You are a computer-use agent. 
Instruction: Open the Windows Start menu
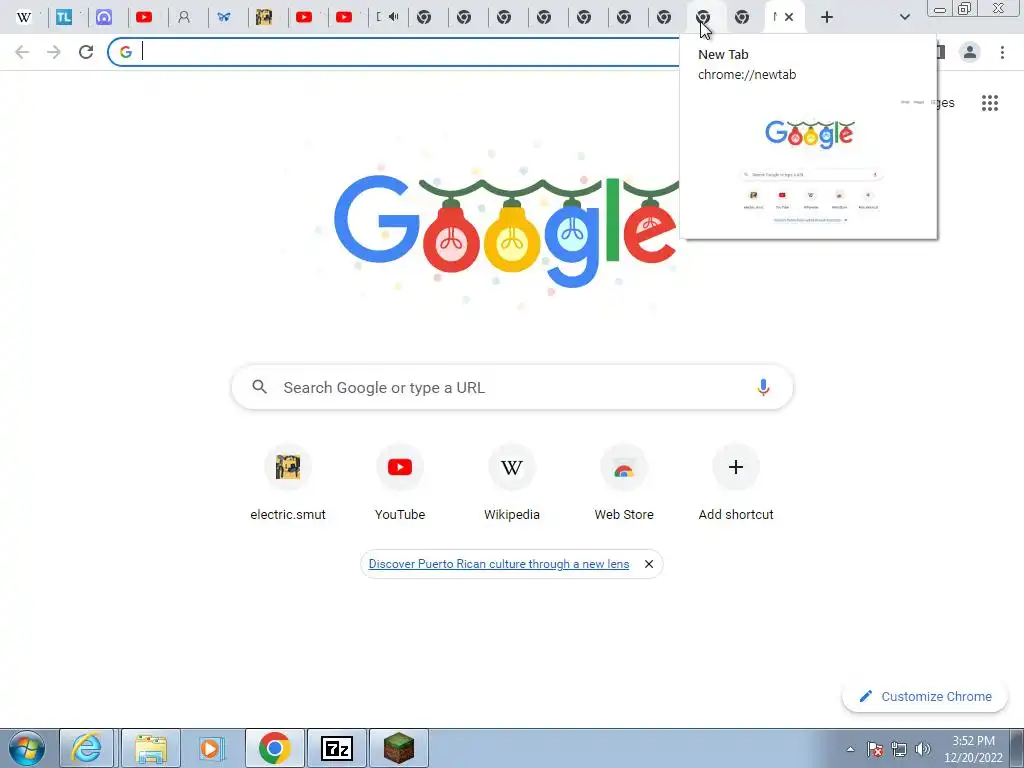pos(26,748)
